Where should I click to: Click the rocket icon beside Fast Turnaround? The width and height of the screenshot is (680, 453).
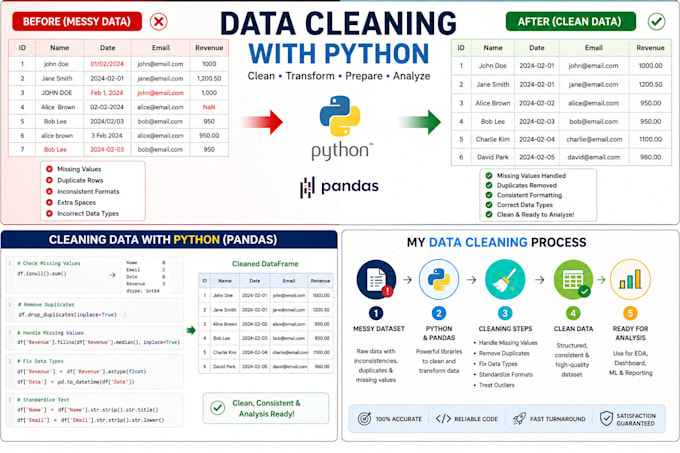519,418
